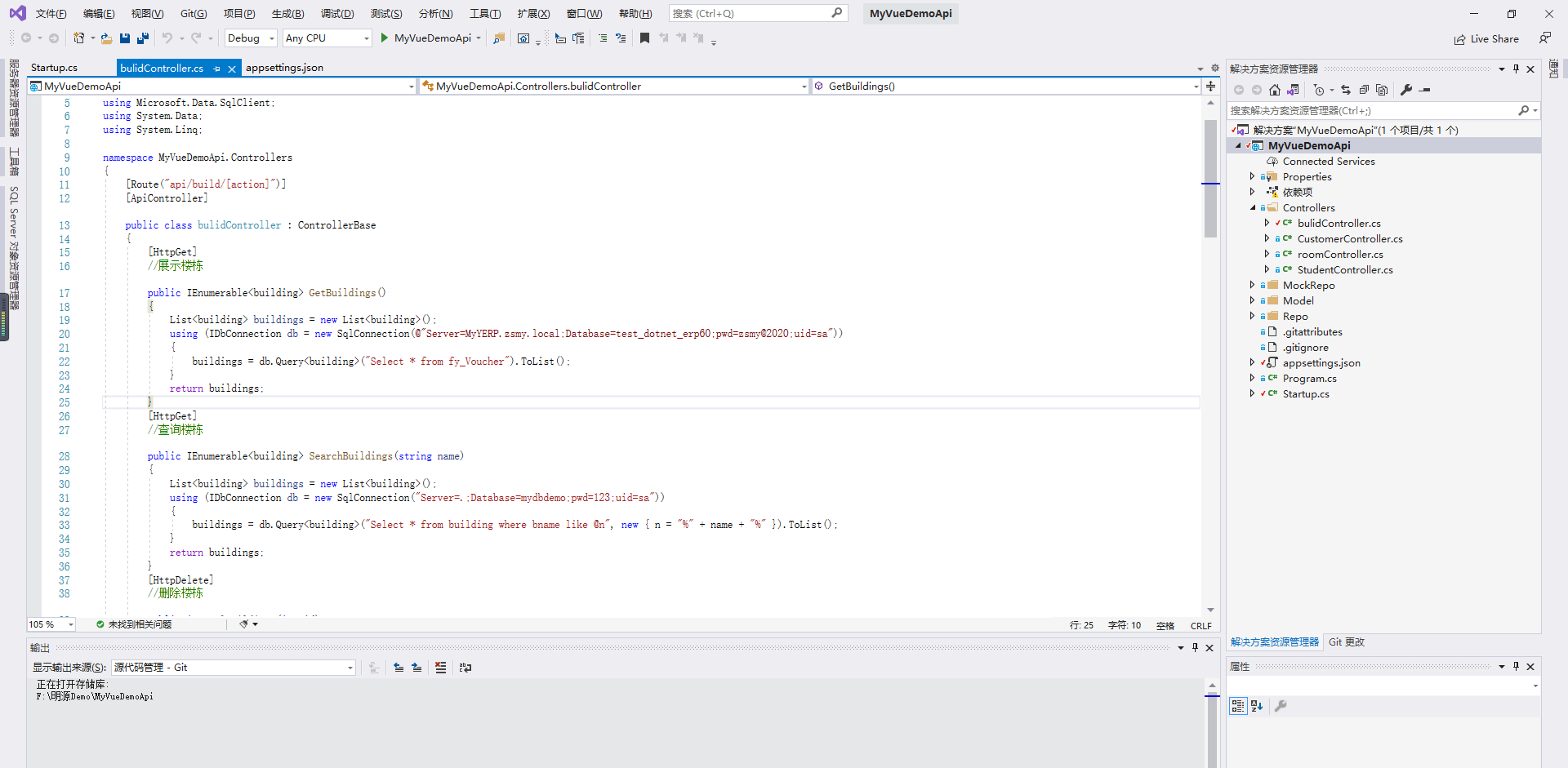Viewport: 1568px width, 768px height.
Task: Open the 105 % zoom dropdown
Action: (x=51, y=624)
